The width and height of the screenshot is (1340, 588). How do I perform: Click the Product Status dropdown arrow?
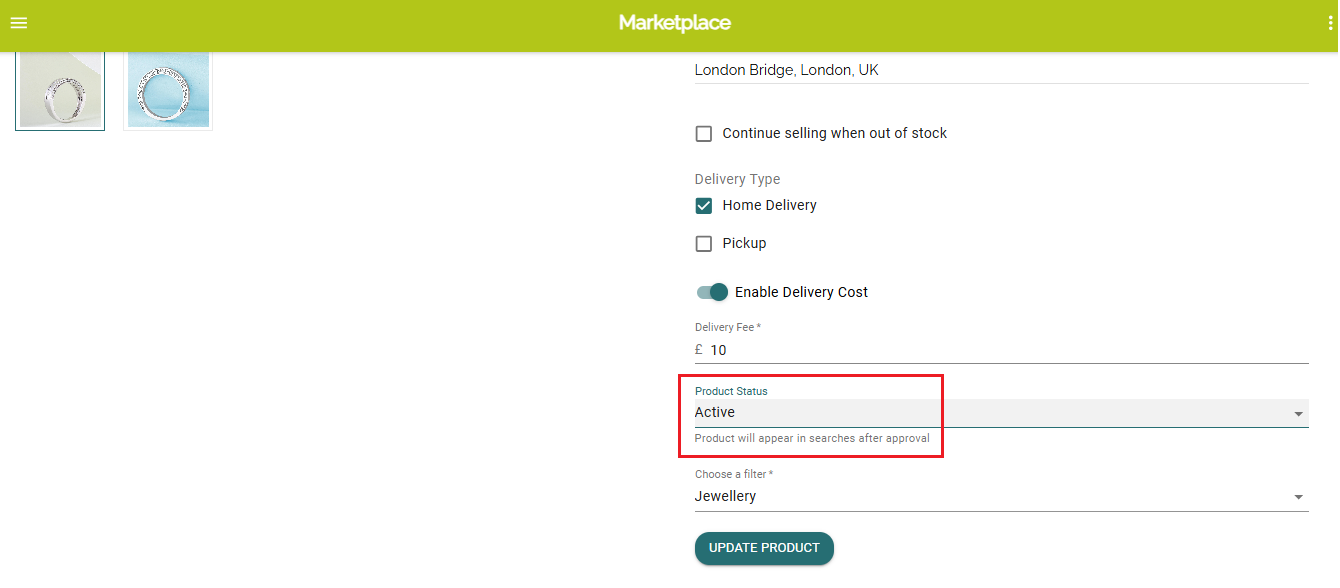coord(1298,414)
